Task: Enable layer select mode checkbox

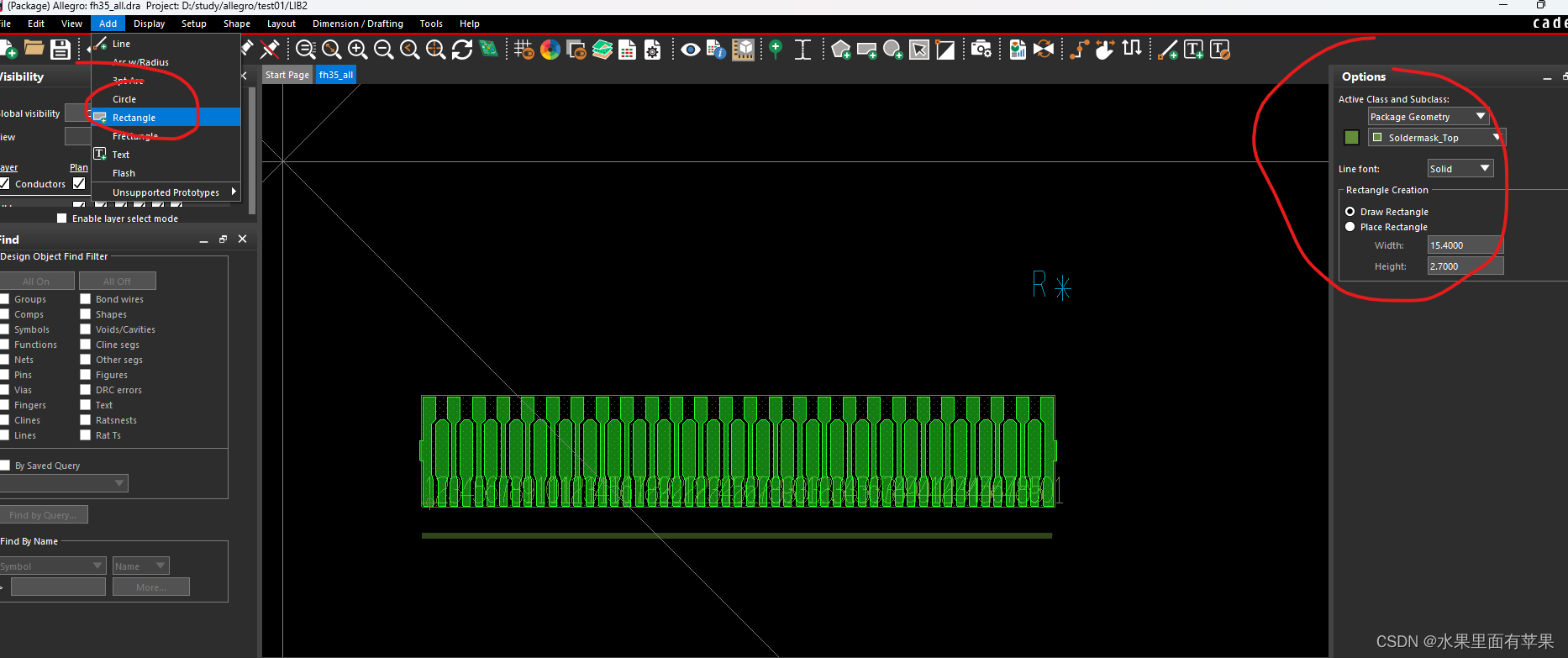Action: (x=61, y=218)
